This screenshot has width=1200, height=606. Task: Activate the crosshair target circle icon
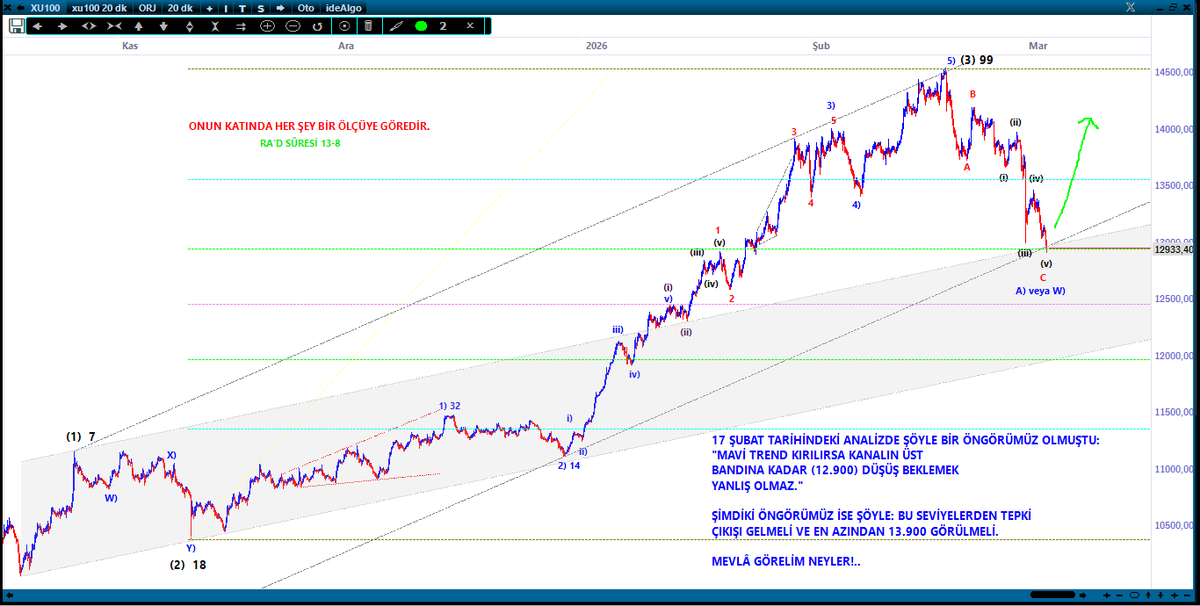point(344,26)
